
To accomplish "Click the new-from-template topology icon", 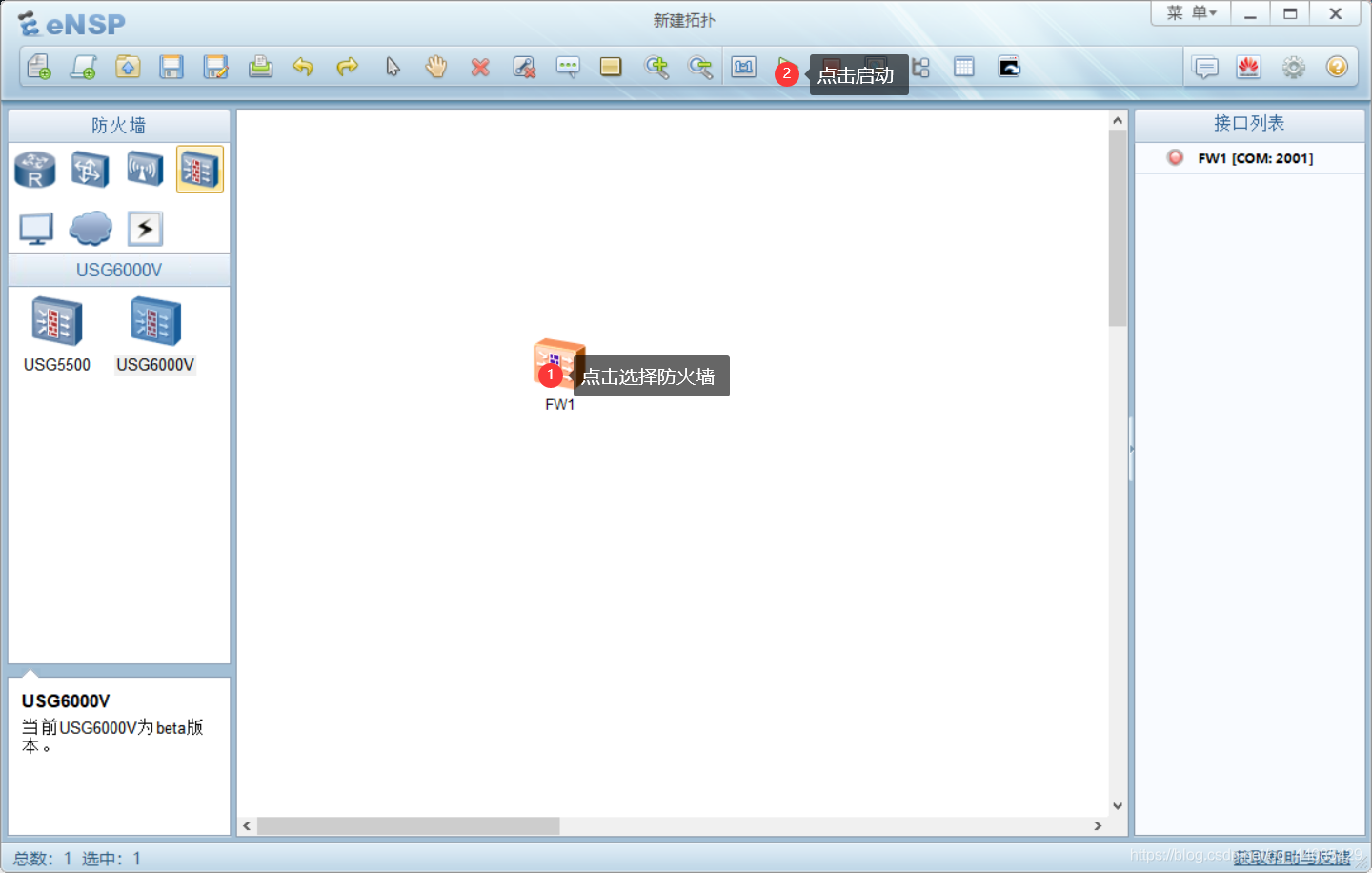I will (84, 67).
